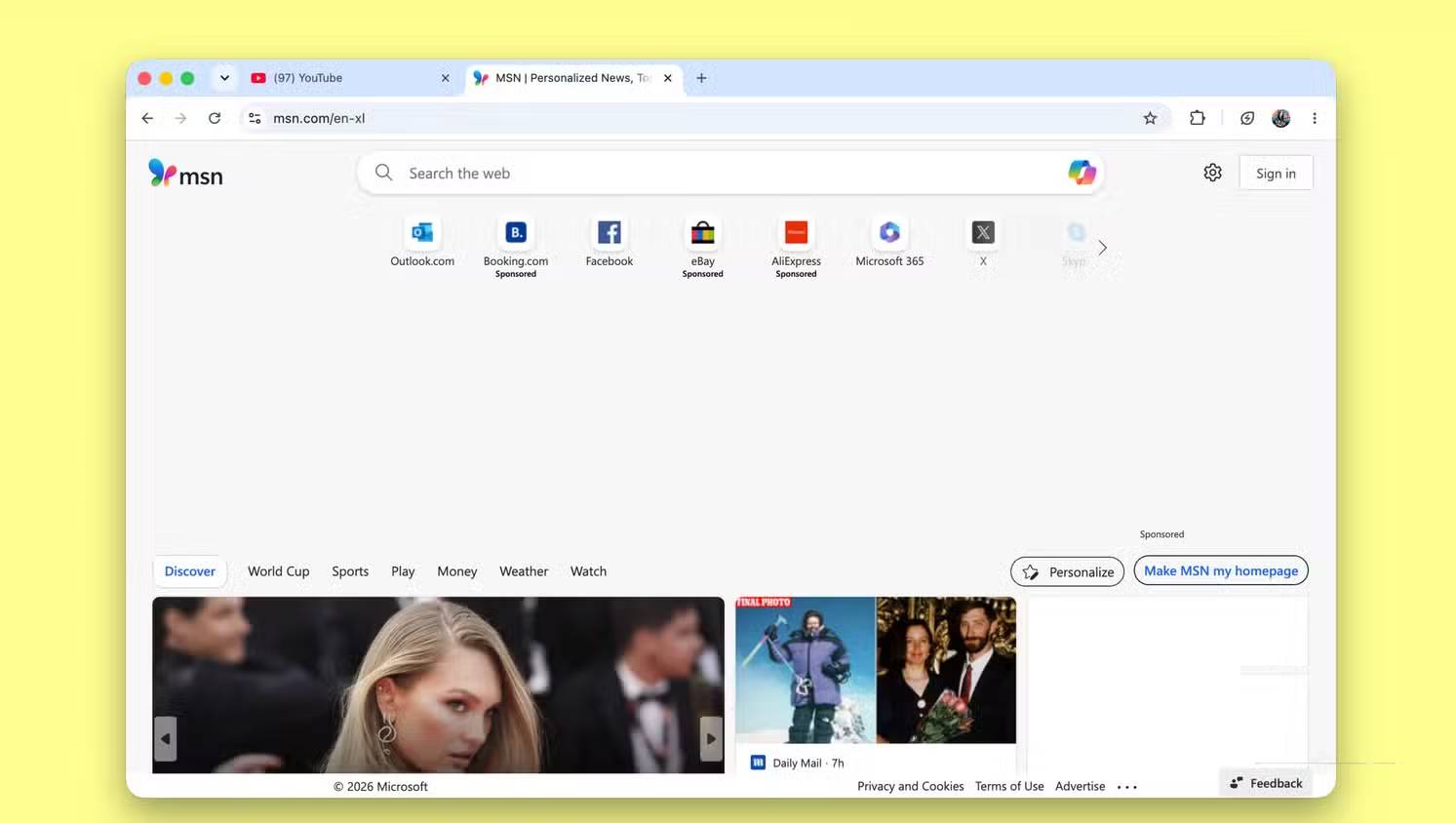
Task: Bookmark this page with the star icon
Action: (1150, 118)
